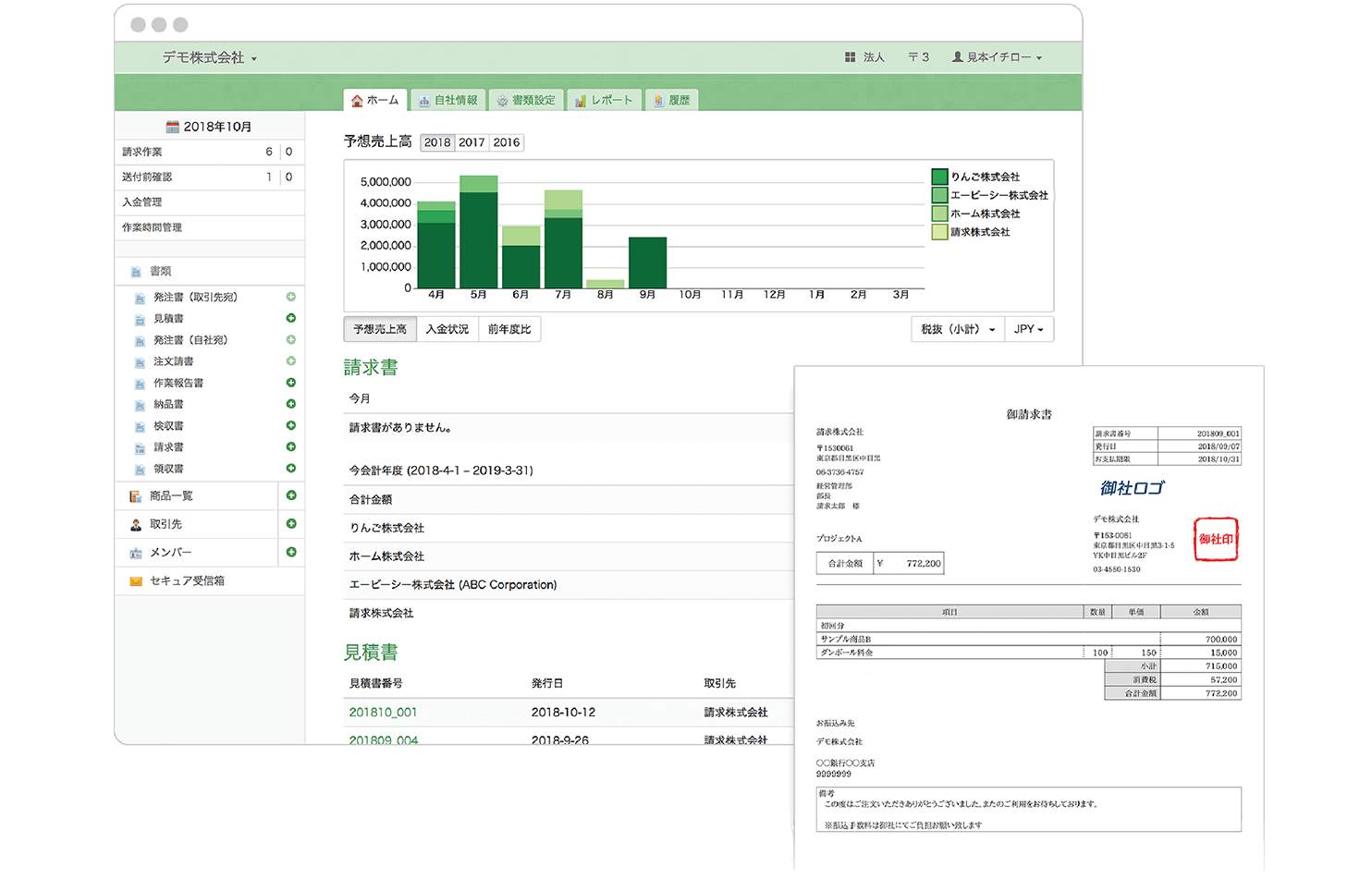Click the envelope icon of セキュア受信箱
The width and height of the screenshot is (1372, 891).
[x=136, y=581]
